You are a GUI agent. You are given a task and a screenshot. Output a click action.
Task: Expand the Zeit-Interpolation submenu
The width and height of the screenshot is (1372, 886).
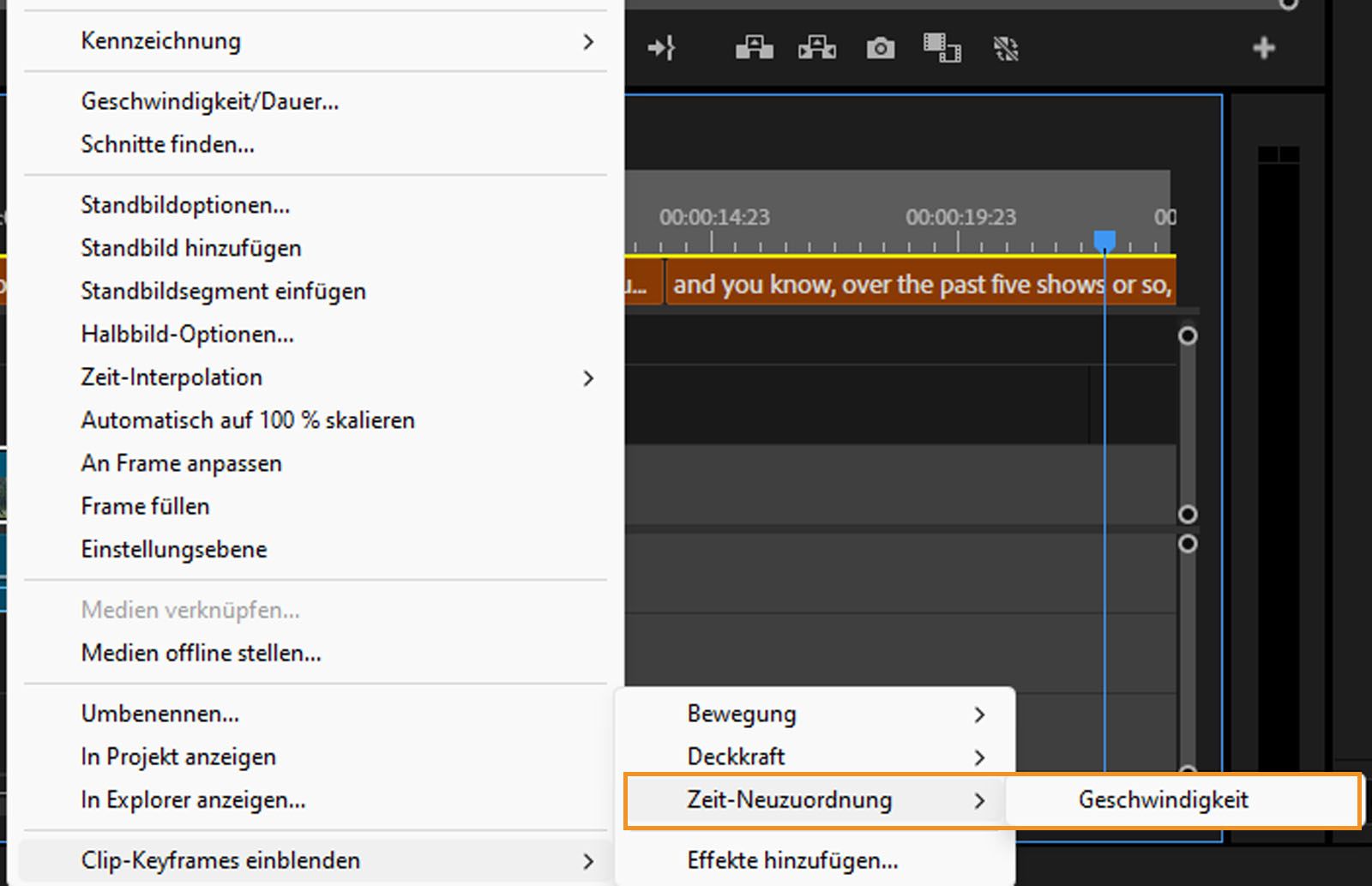[x=171, y=377]
